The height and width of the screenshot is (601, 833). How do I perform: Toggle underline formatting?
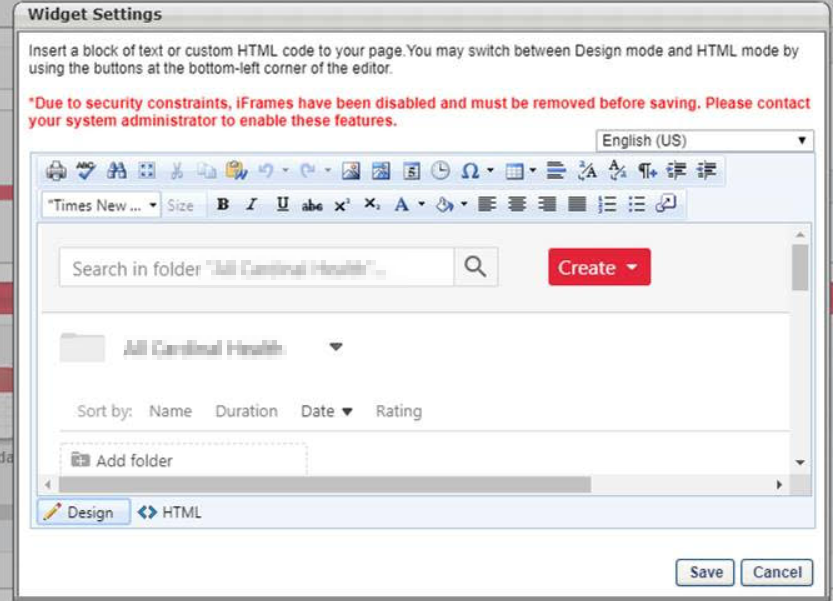281,203
